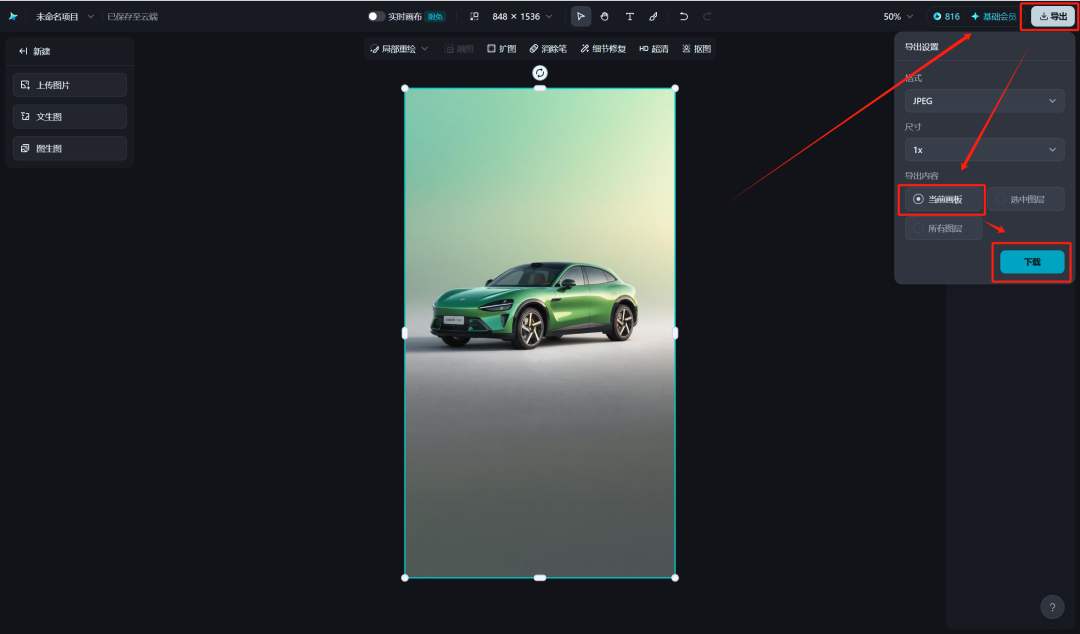
Task: Choose the 所有图层 export option
Action: point(941,228)
